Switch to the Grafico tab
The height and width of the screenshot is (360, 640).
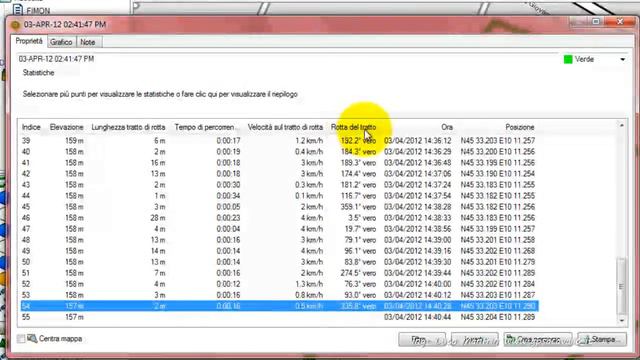(x=61, y=42)
